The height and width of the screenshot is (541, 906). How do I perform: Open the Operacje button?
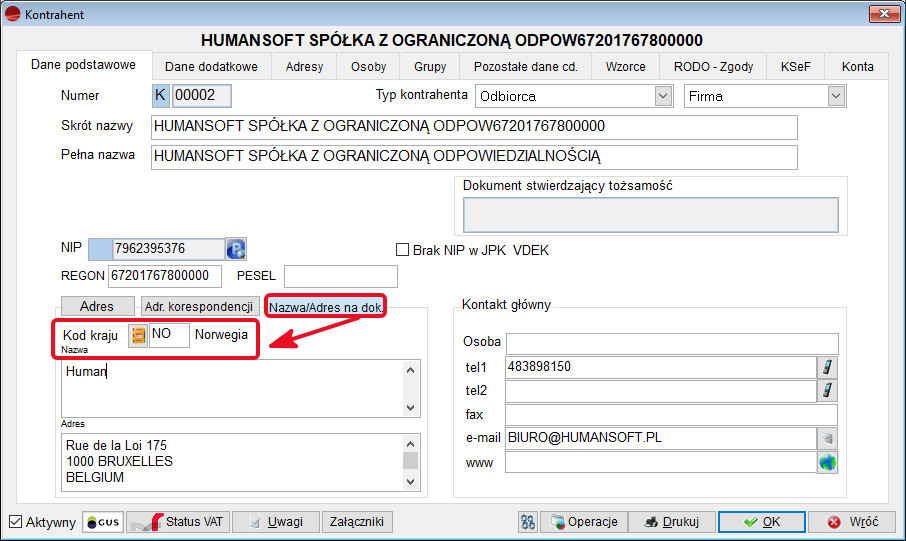tap(584, 522)
